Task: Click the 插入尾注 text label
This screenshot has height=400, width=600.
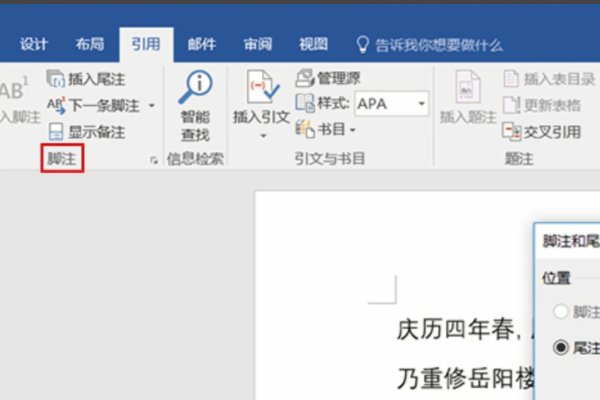Action: (x=96, y=79)
